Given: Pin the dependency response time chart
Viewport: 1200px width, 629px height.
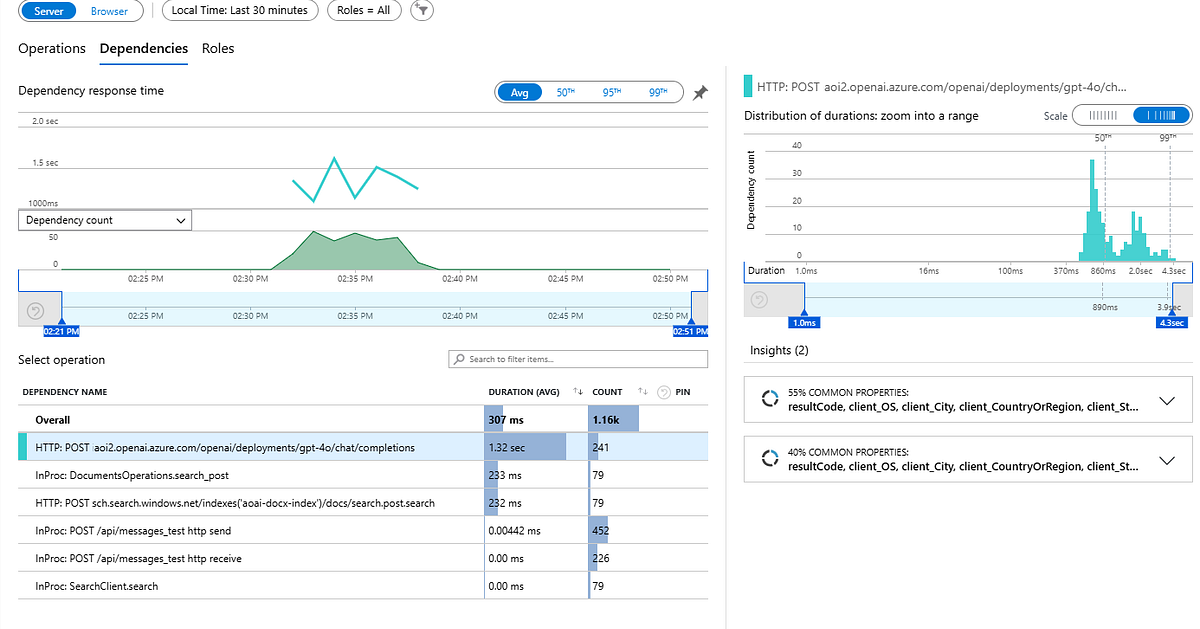Looking at the screenshot, I should click(x=701, y=92).
